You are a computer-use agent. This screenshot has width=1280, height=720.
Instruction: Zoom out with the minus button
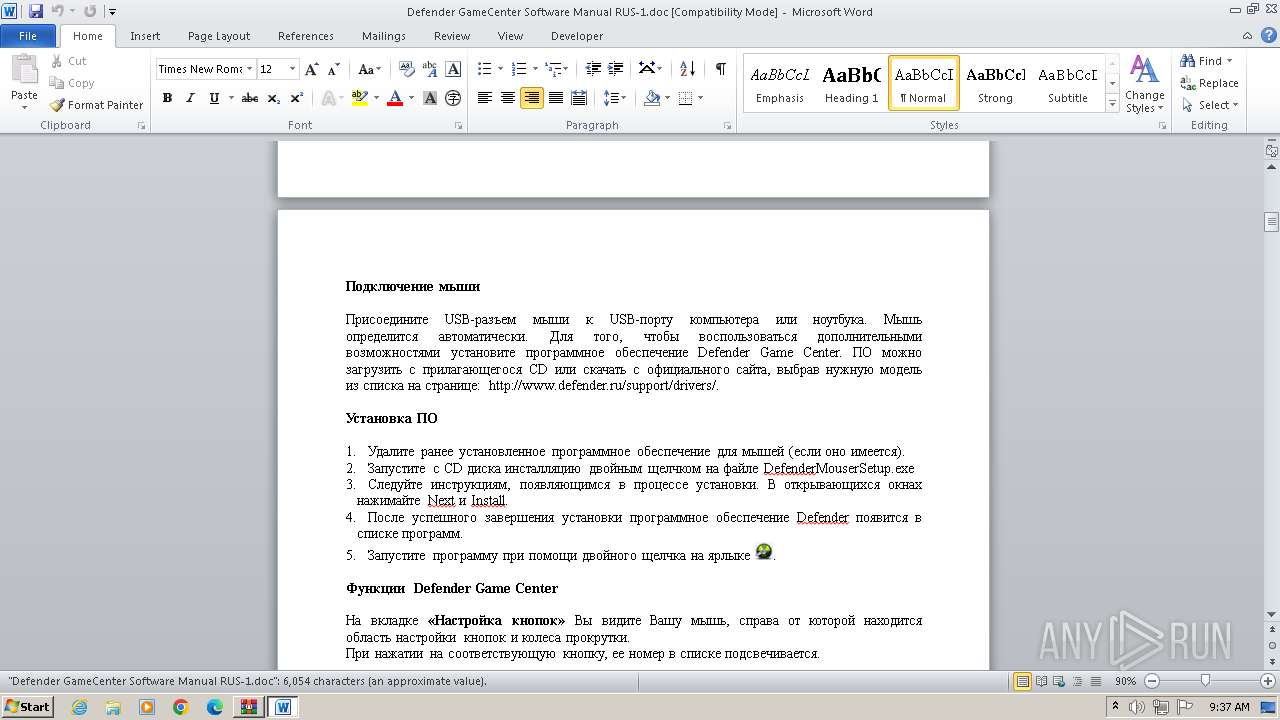[x=1151, y=681]
